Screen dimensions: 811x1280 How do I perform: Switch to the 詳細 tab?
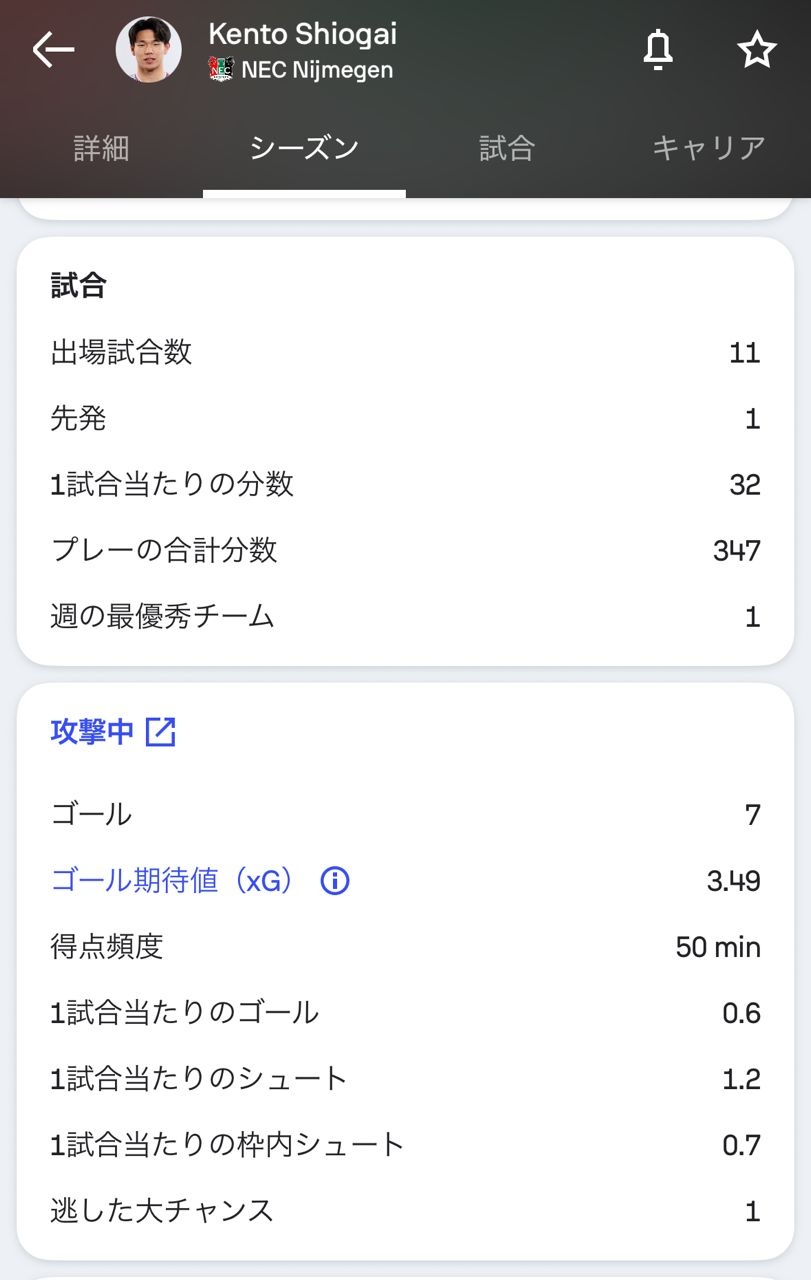coord(101,148)
